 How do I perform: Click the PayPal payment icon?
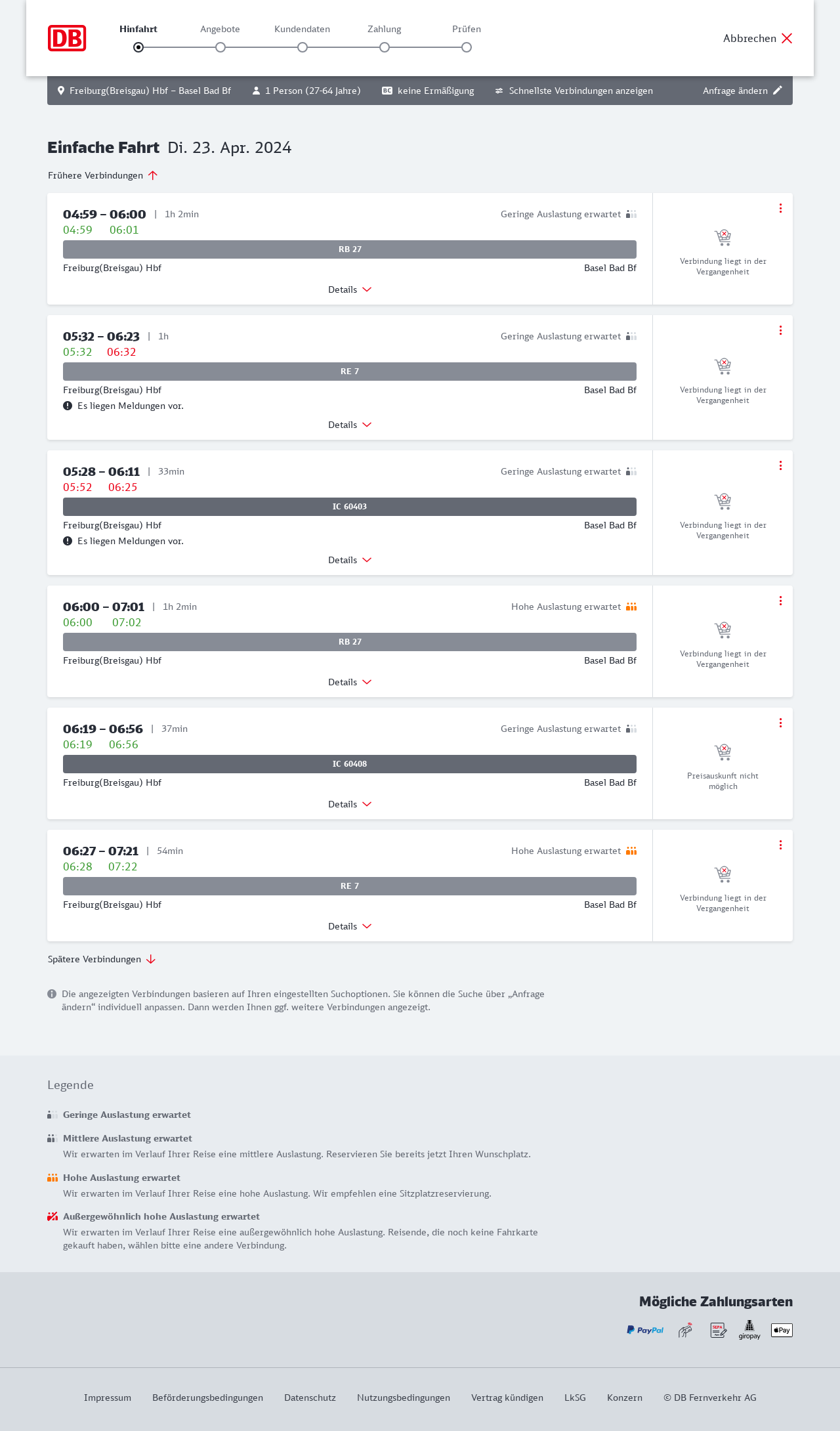tap(645, 1330)
